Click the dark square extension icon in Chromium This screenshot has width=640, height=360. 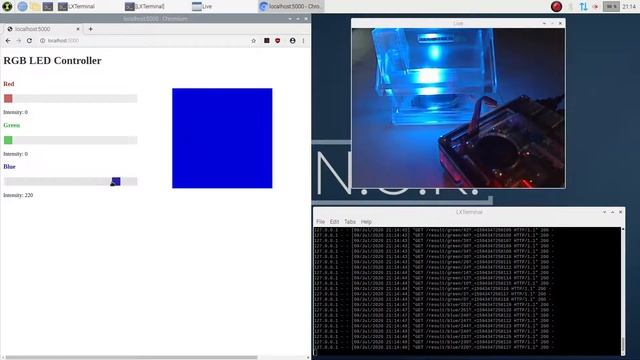pos(267,40)
